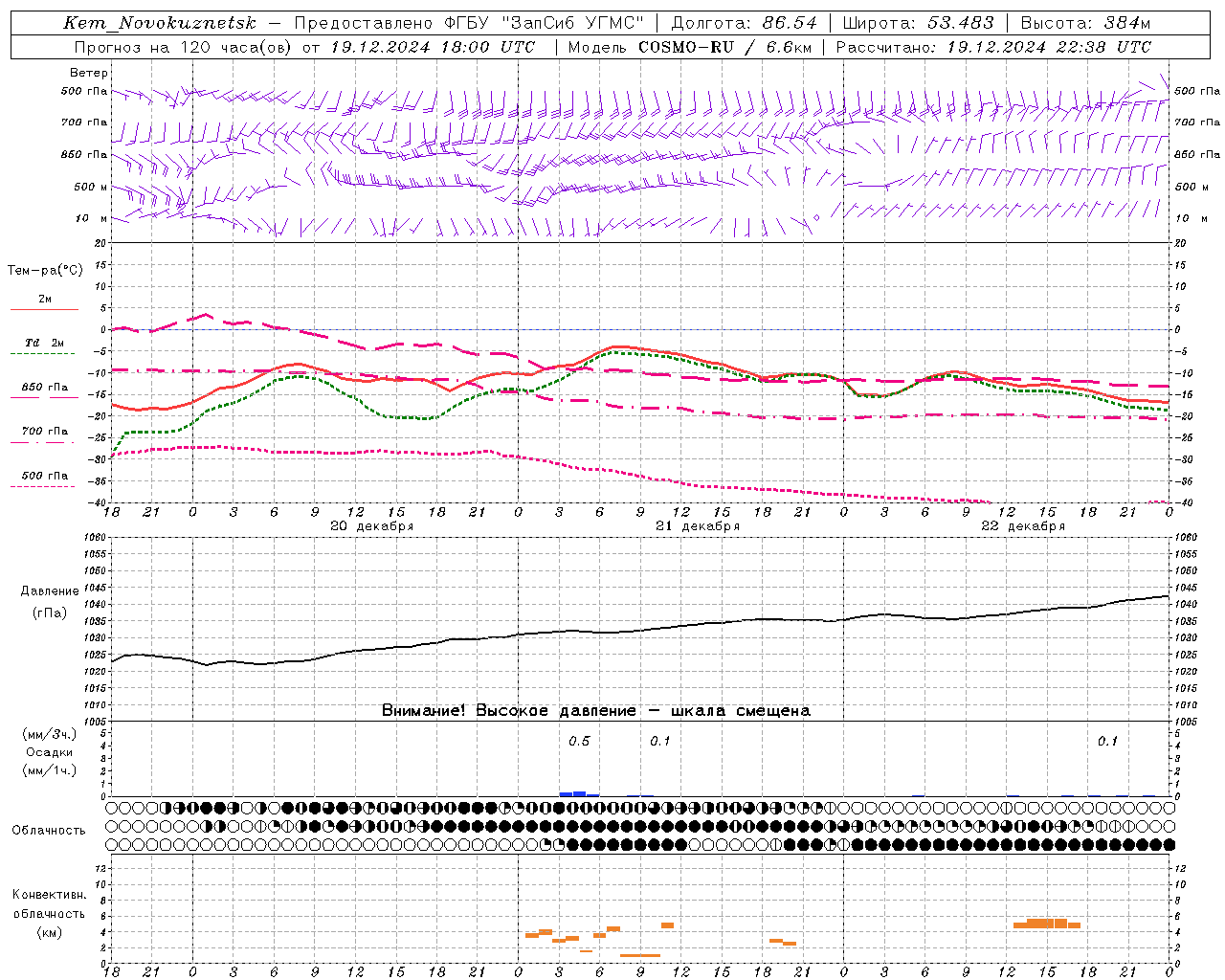
Task: Click the '20 декабря' date label
Action: point(371,526)
